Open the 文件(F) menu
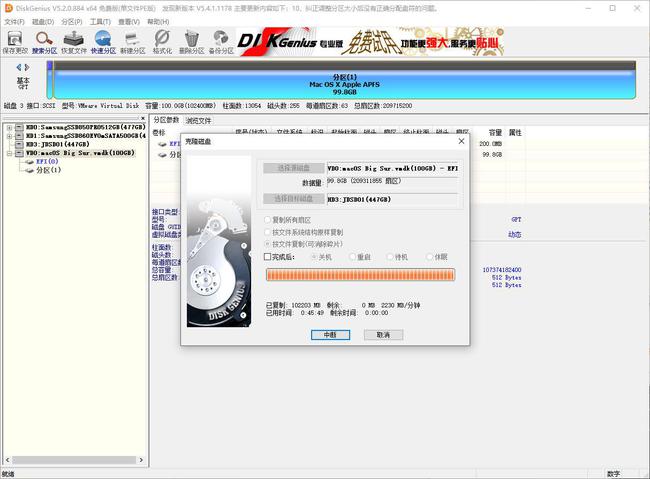This screenshot has height=479, width=650. click(14, 22)
